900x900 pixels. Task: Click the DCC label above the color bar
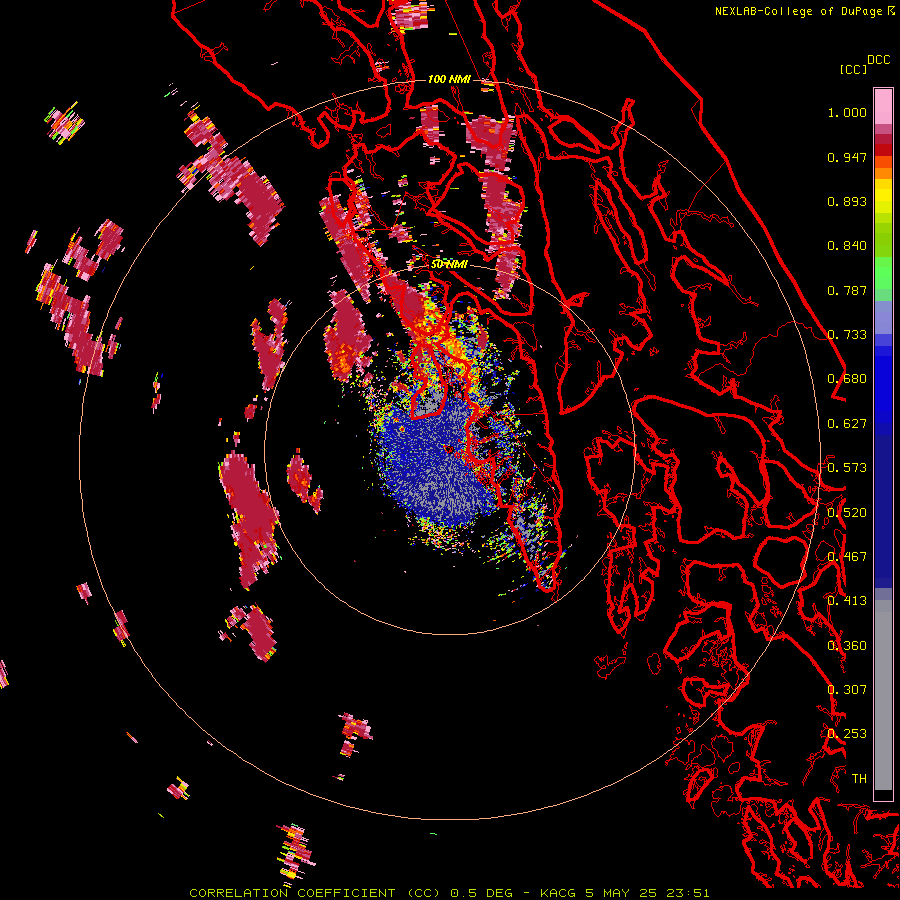coord(878,60)
